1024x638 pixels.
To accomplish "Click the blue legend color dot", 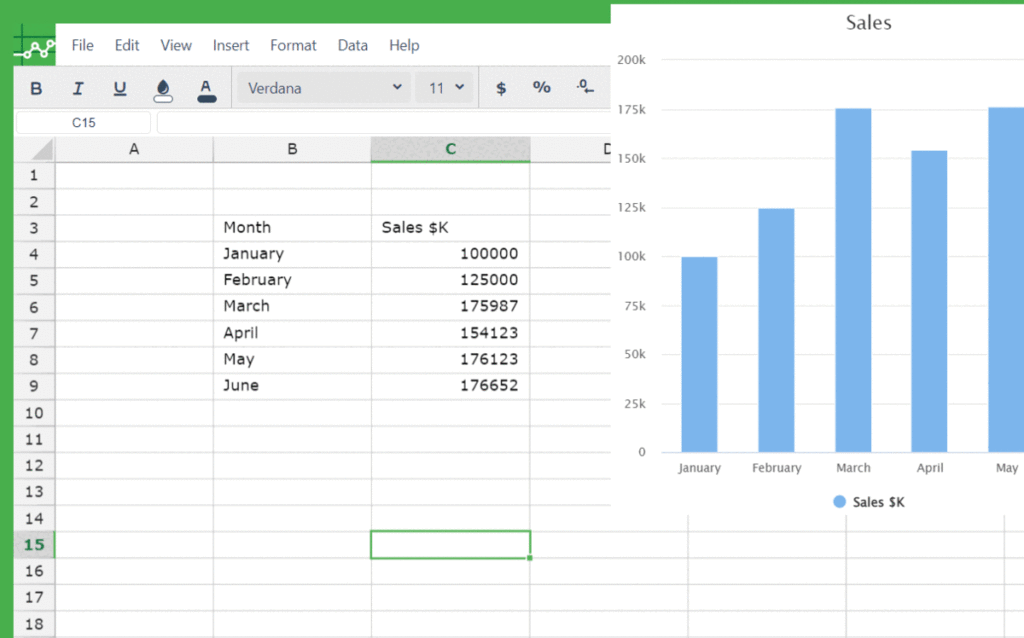I will coord(838,502).
